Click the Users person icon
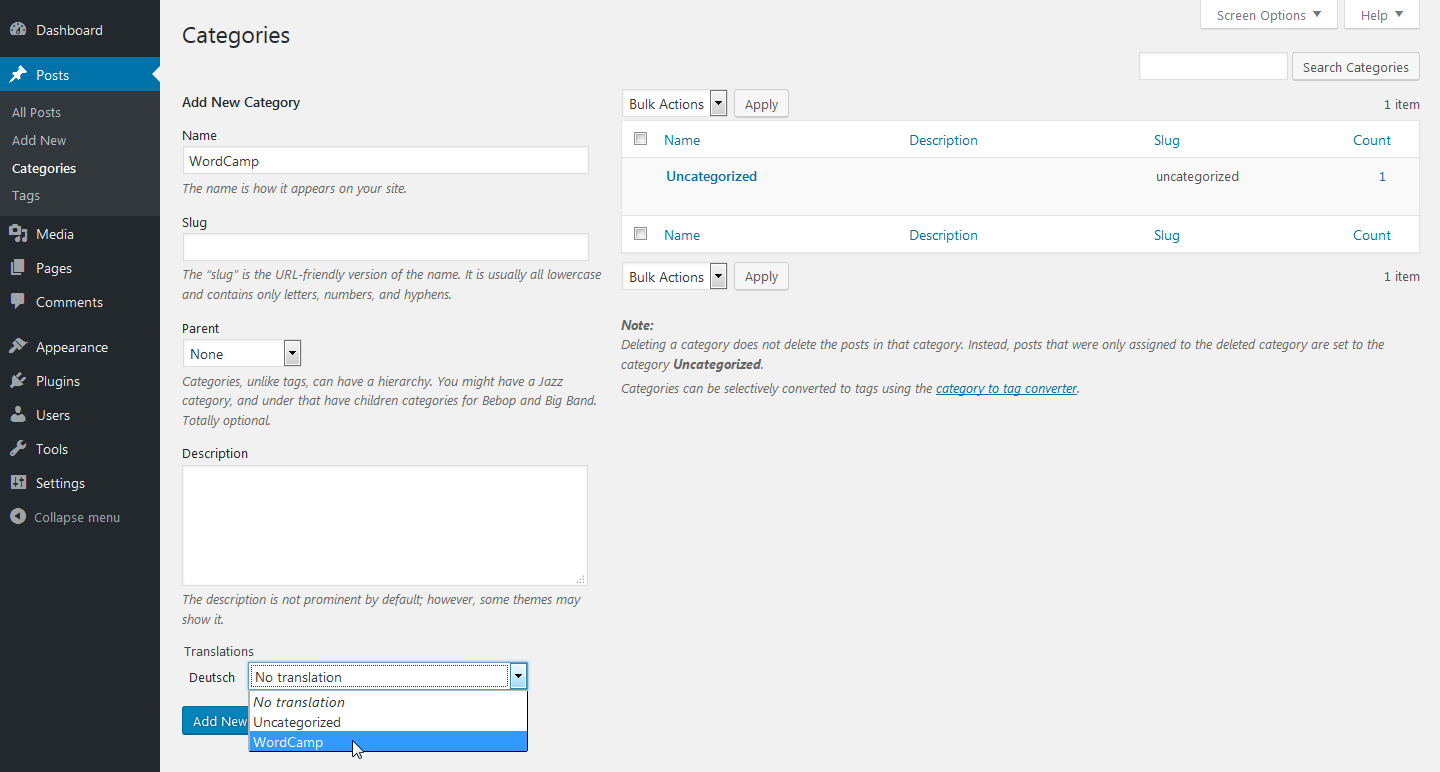The width and height of the screenshot is (1440, 772). coord(18,415)
